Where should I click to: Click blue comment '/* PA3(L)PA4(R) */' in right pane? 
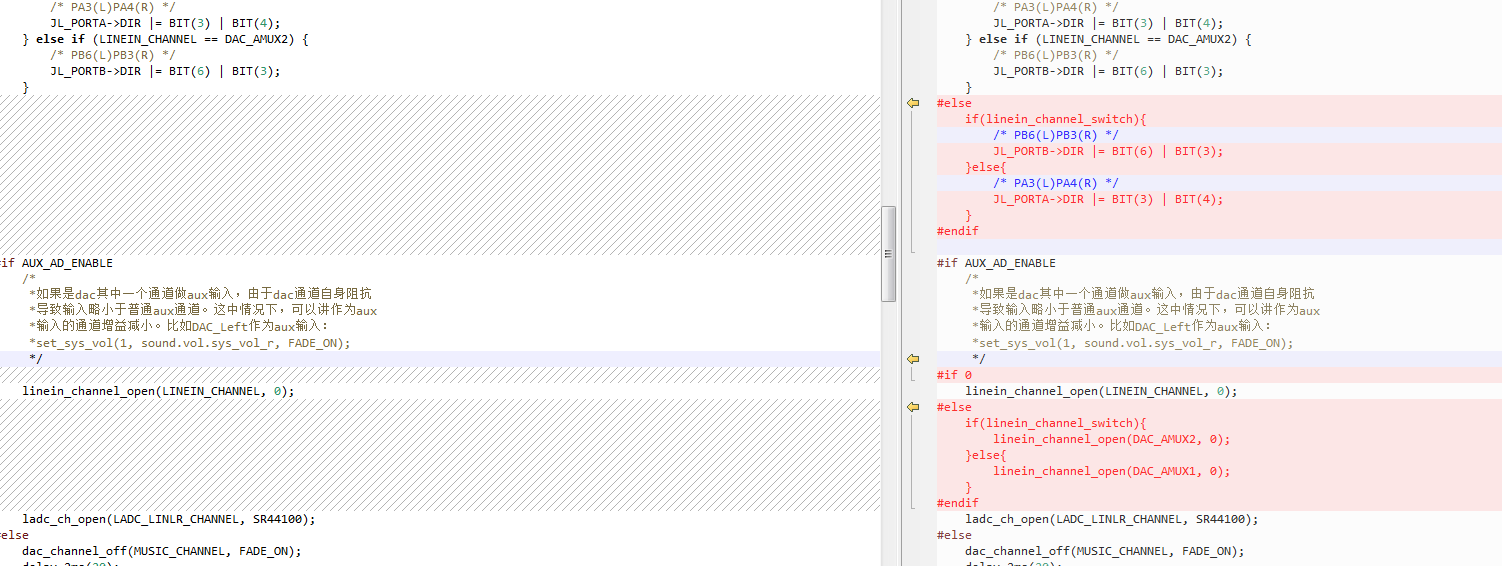coord(1056,183)
